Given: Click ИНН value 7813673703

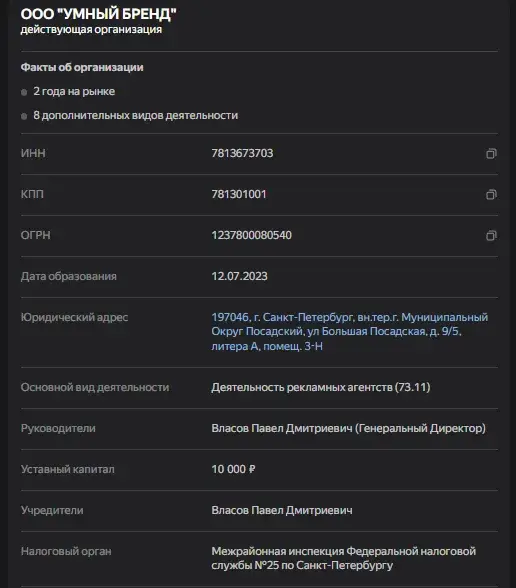Looking at the screenshot, I should (242, 153).
